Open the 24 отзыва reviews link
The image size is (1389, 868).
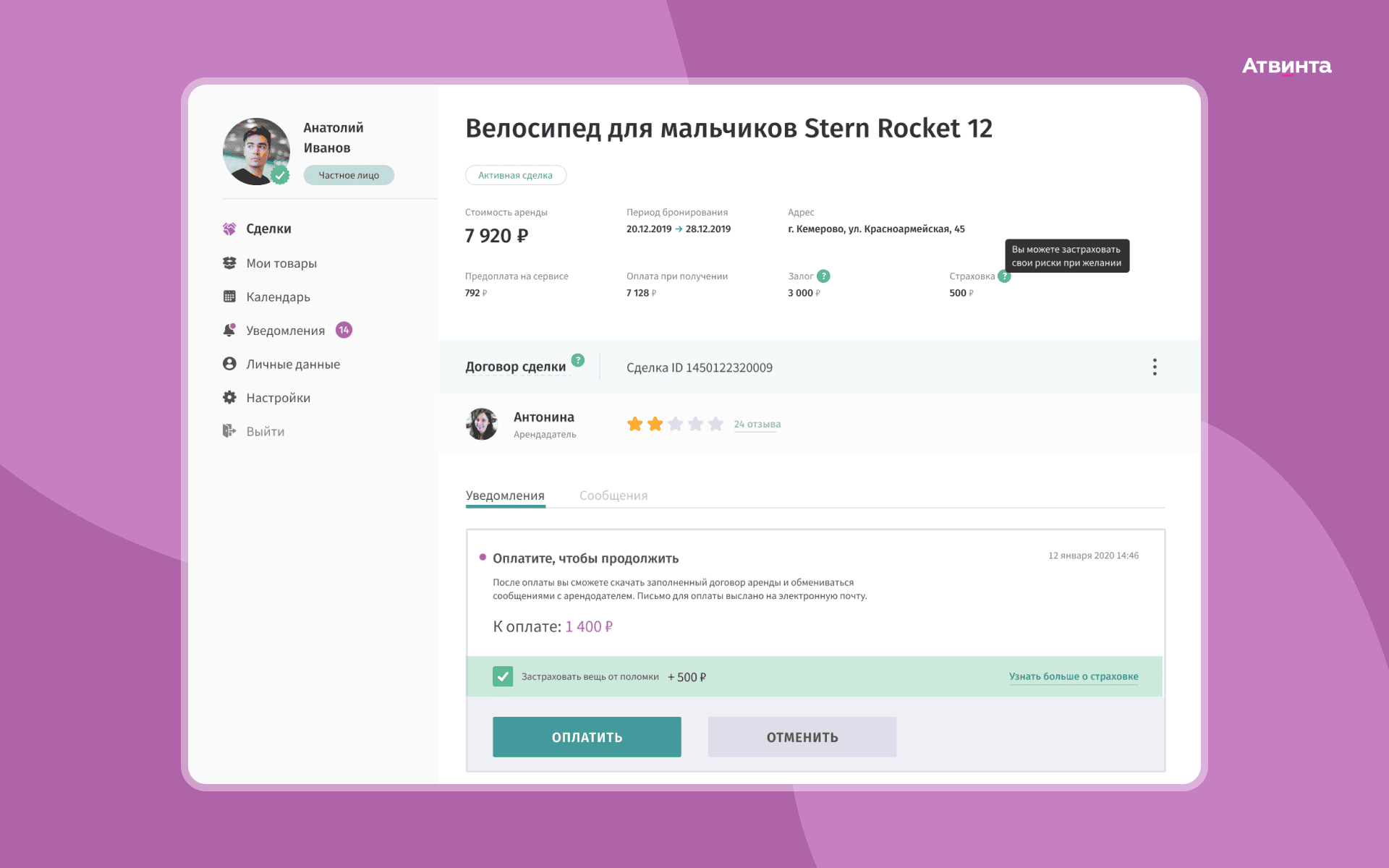click(757, 424)
